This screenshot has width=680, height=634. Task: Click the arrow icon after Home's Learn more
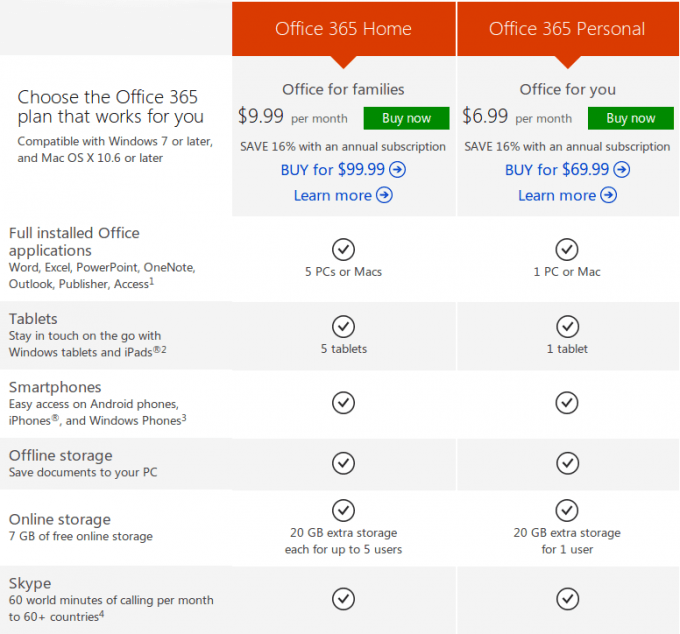click(x=384, y=195)
